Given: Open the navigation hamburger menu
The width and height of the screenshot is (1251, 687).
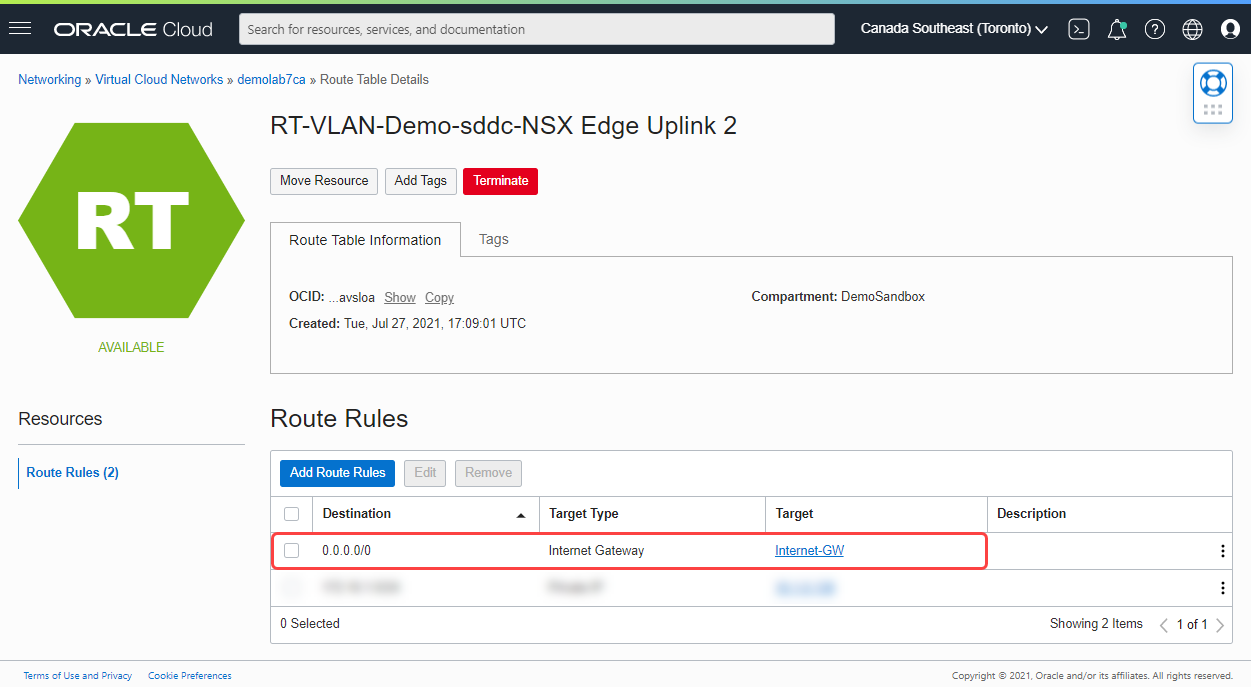Looking at the screenshot, I should (20, 27).
